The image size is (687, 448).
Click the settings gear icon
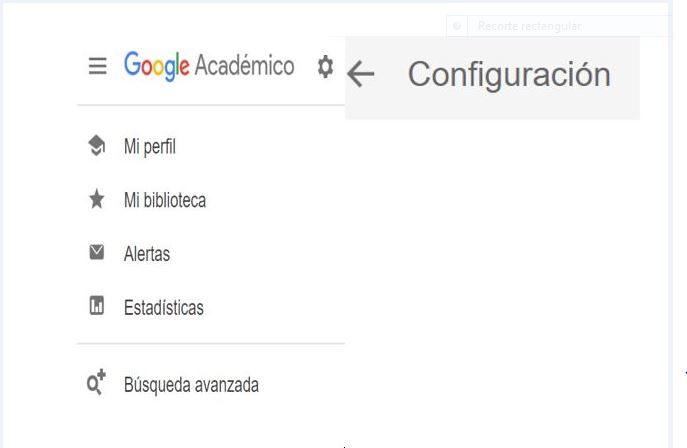point(325,67)
